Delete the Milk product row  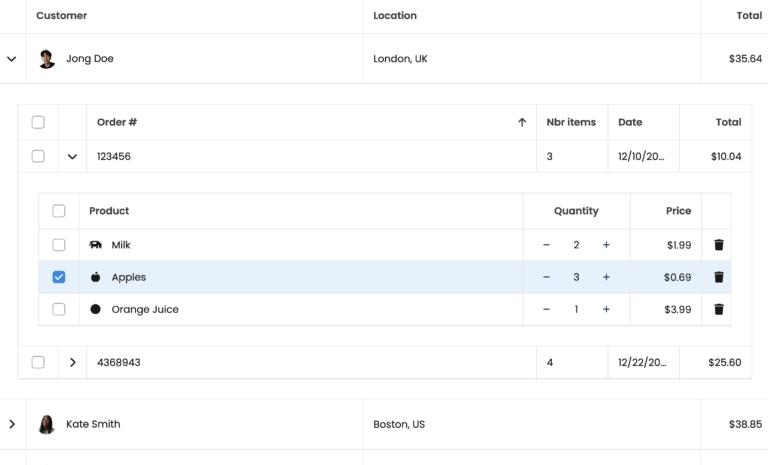point(718,245)
